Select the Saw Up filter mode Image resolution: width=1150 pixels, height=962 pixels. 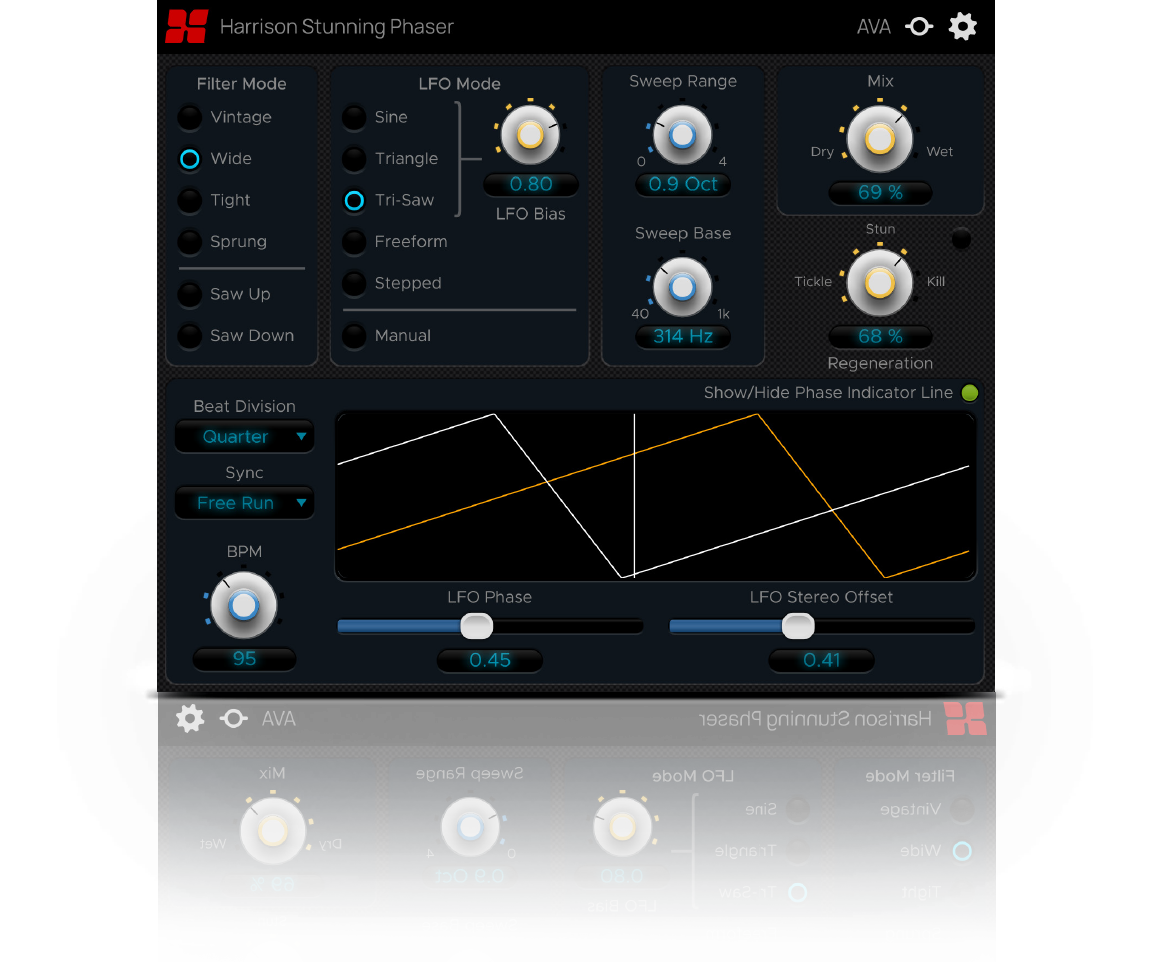(x=190, y=294)
